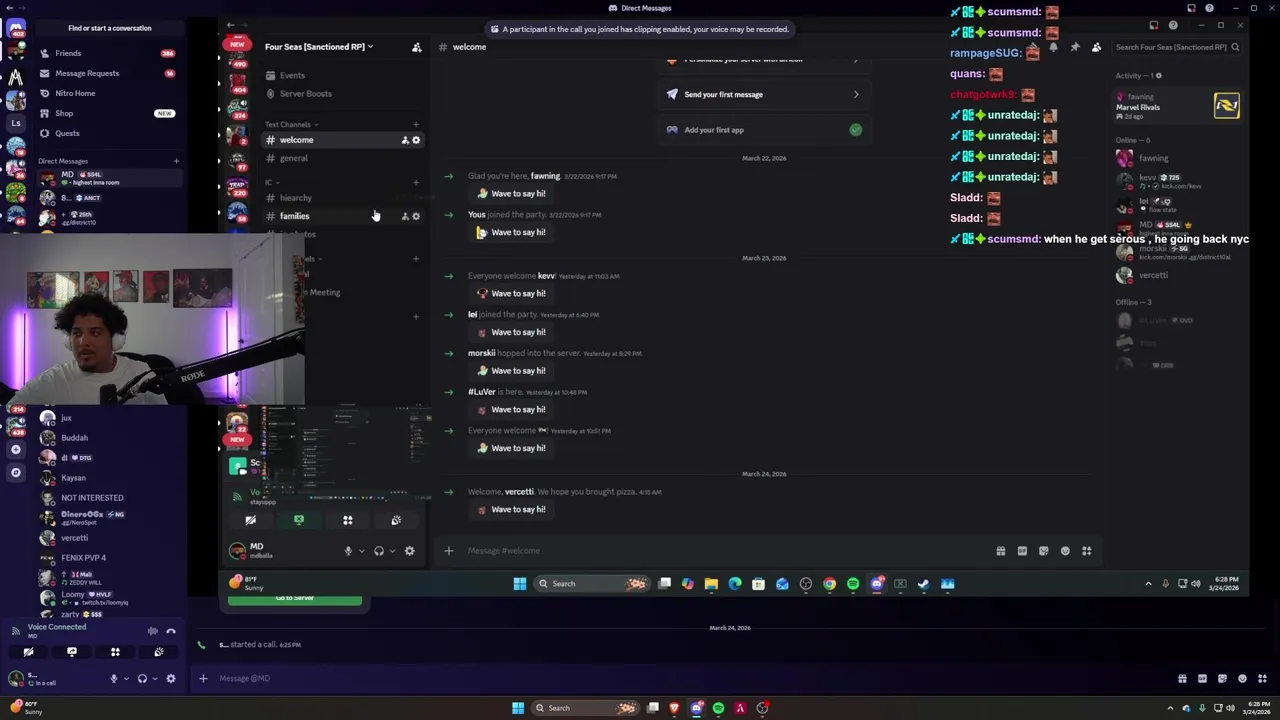This screenshot has width=1280, height=720.
Task: Click Send your first message card
Action: click(764, 94)
